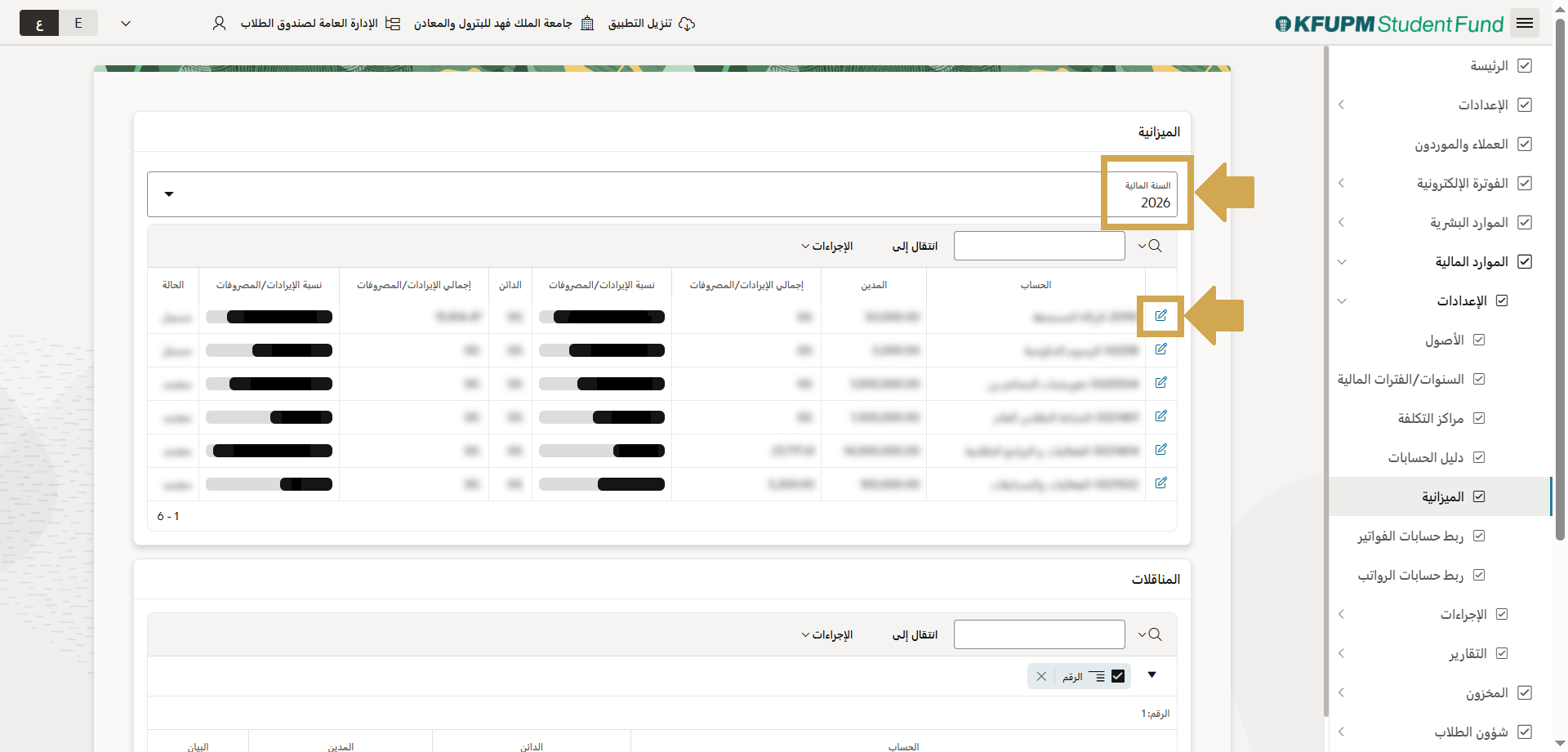Click the icon beside ربط حسابات الفواتير
Image resolution: width=1568 pixels, height=752 pixels.
click(x=1479, y=536)
